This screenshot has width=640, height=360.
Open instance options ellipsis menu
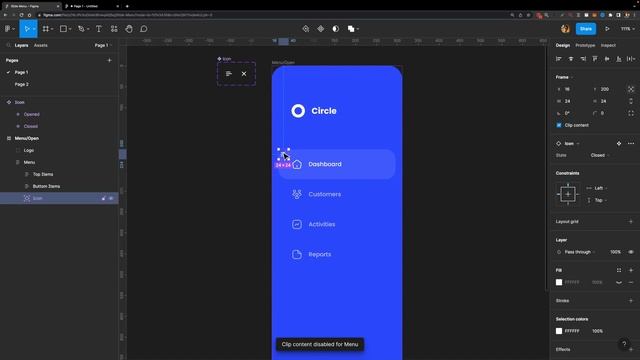point(631,144)
